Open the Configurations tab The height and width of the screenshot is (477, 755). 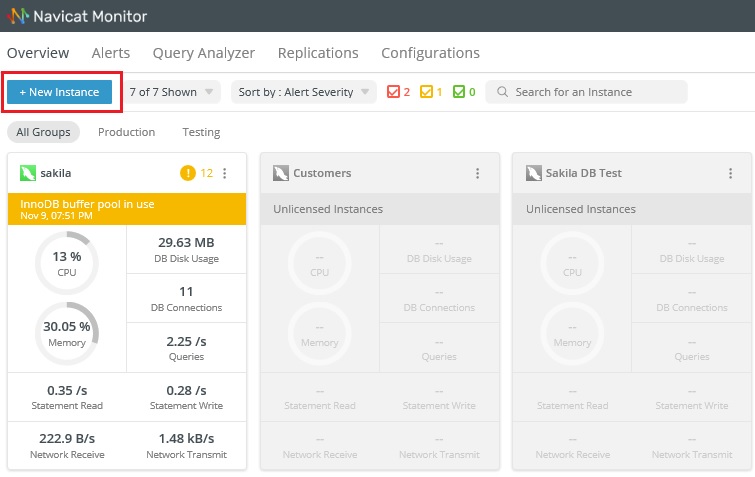[430, 53]
